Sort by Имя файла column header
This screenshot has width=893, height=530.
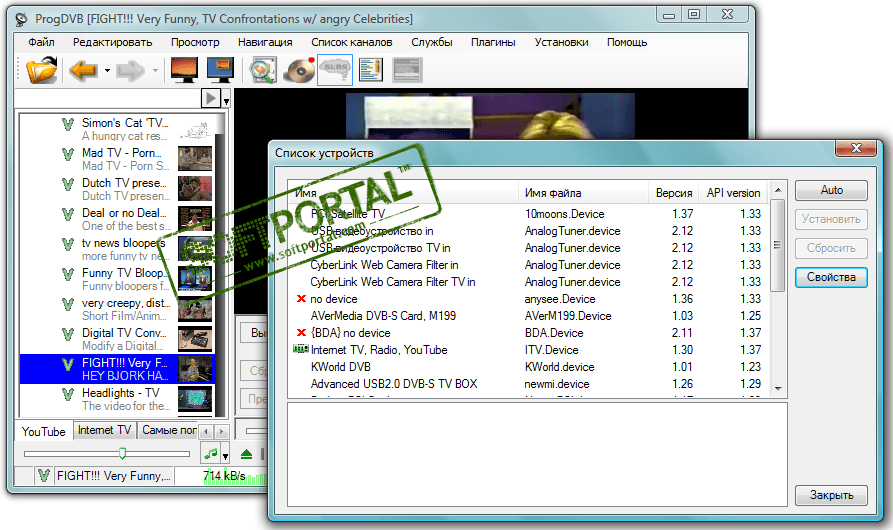(x=583, y=193)
